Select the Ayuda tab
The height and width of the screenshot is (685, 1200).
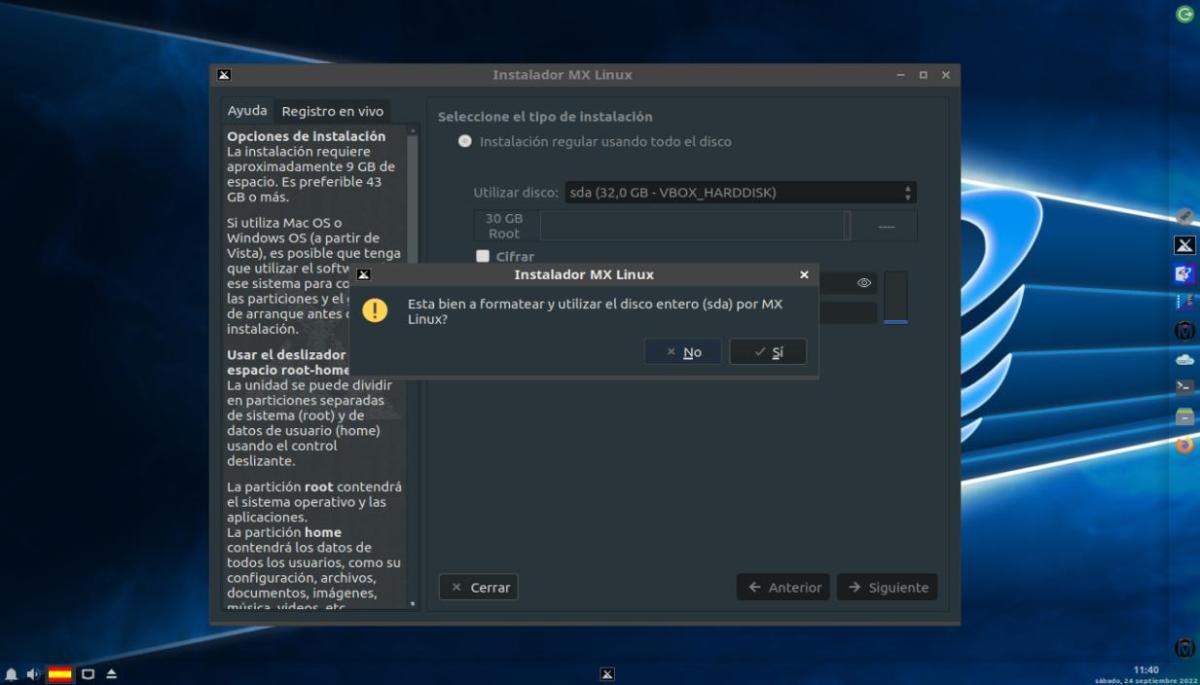coord(247,111)
